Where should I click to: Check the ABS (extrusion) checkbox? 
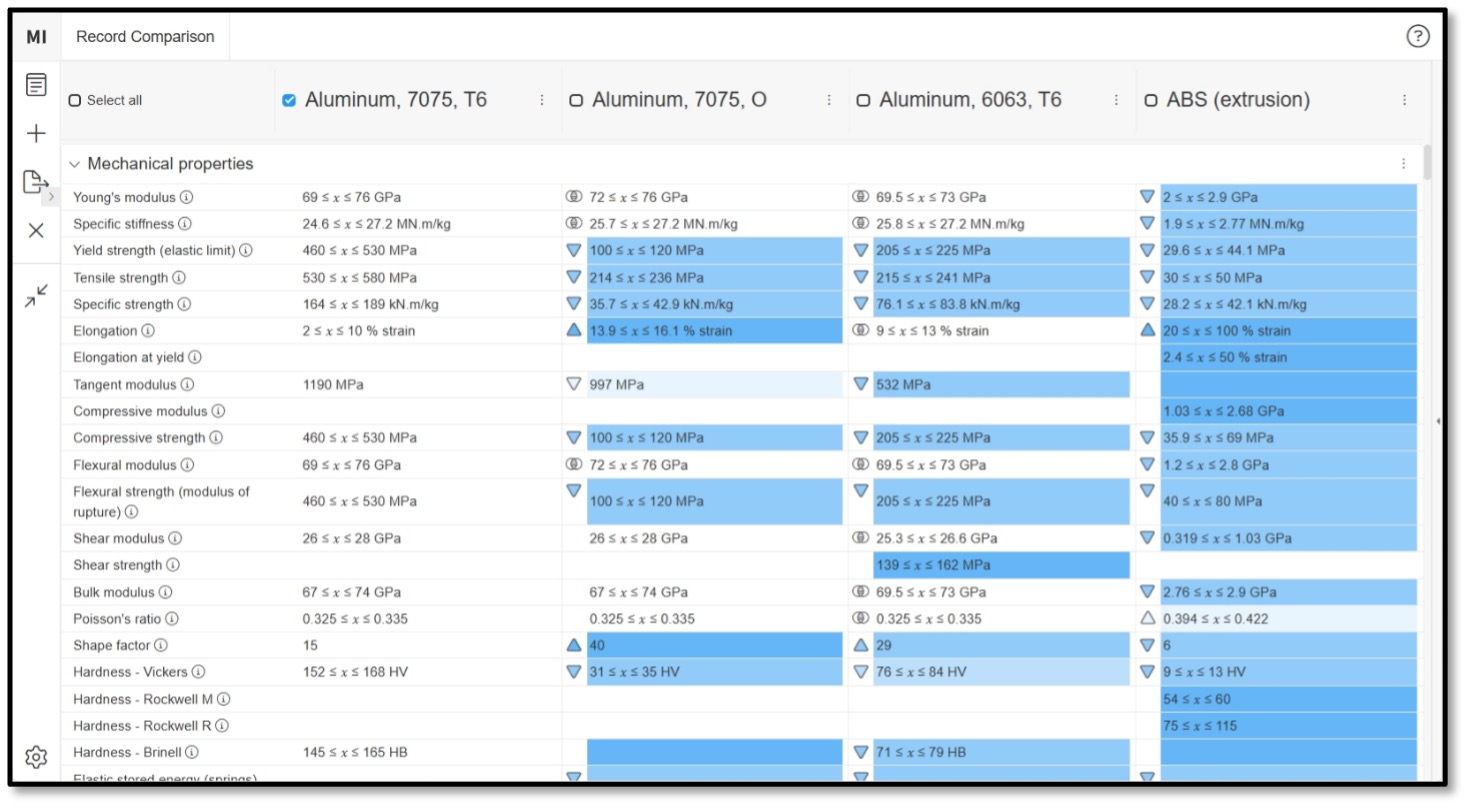coord(1151,101)
